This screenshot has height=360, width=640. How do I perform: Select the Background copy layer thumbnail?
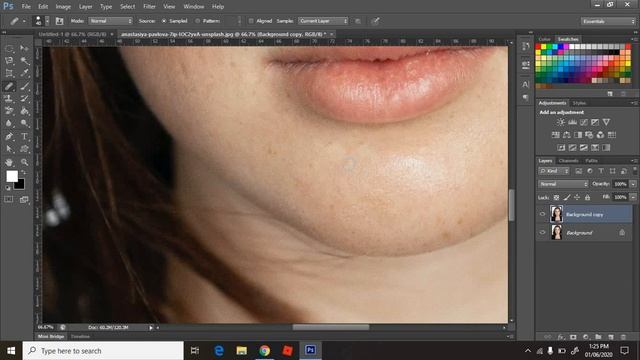click(x=556, y=214)
